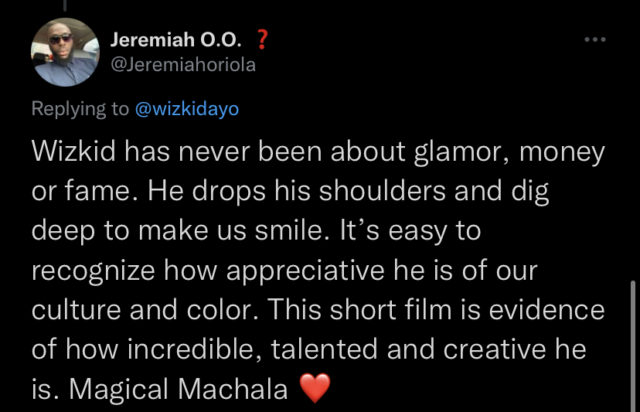Image resolution: width=640 pixels, height=412 pixels.
Task: Click the words 'glamor, money' in first line
Action: (509, 153)
